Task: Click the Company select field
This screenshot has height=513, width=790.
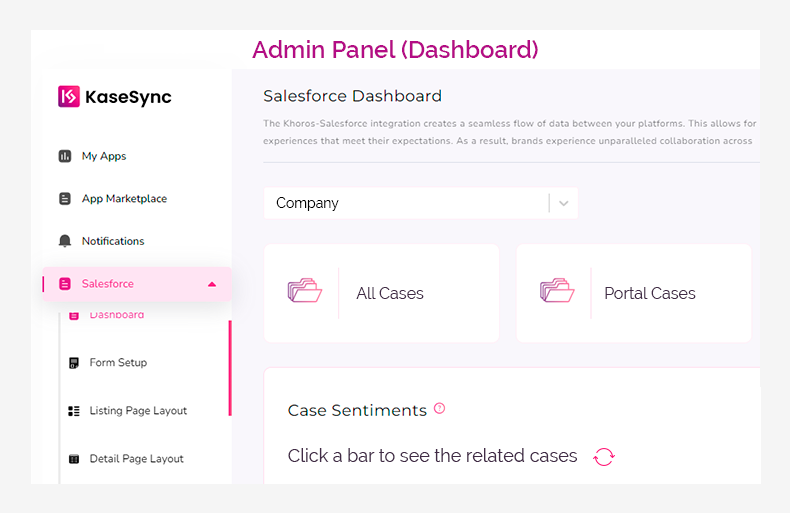Action: click(405, 203)
